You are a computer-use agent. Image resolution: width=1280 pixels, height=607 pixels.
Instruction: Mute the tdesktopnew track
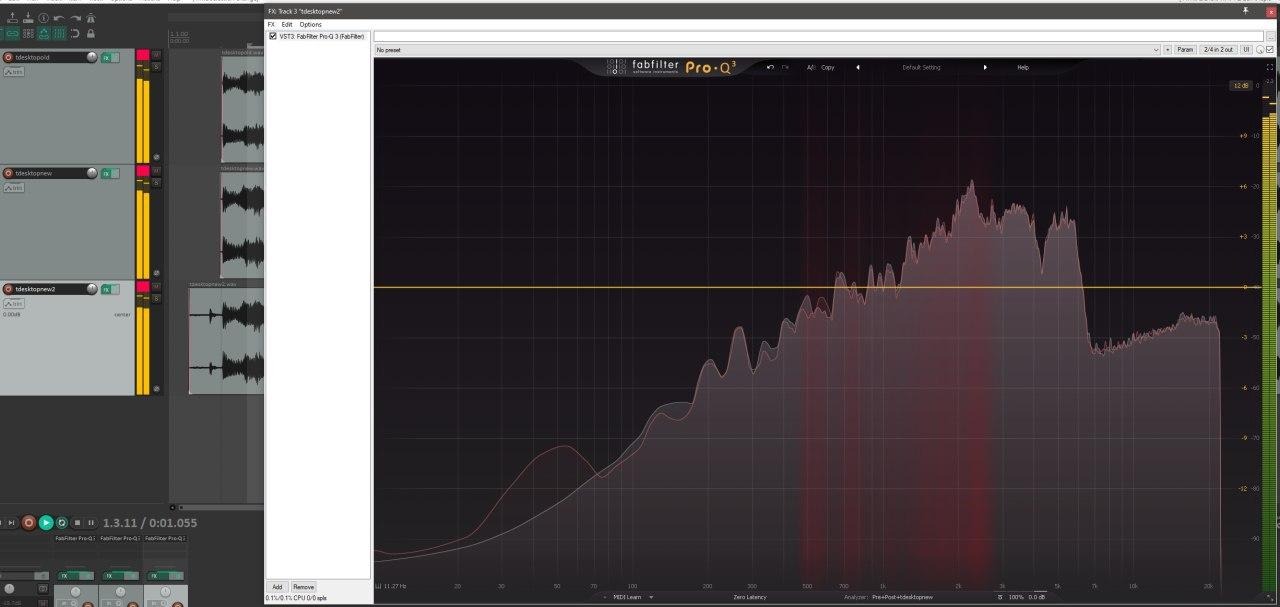pos(156,171)
